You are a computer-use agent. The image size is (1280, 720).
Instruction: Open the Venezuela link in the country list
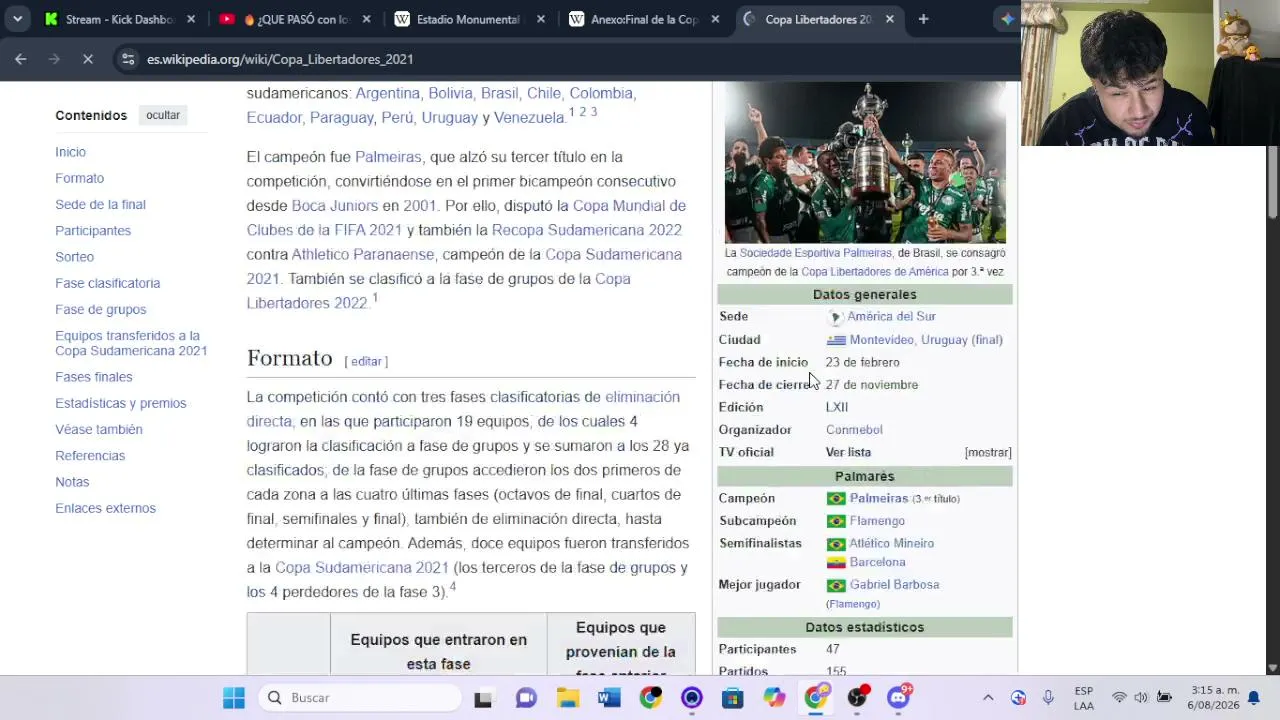coord(529,118)
